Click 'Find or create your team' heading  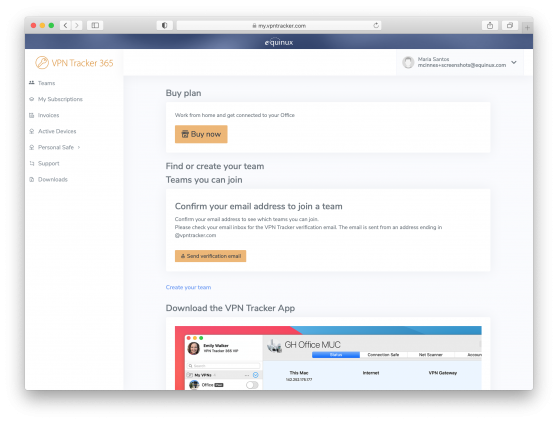[215, 166]
